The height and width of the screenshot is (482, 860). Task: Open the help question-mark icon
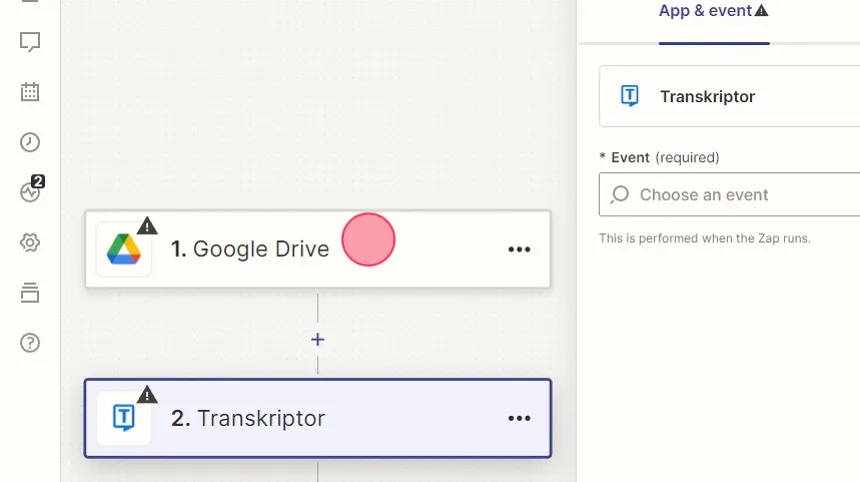(x=30, y=343)
